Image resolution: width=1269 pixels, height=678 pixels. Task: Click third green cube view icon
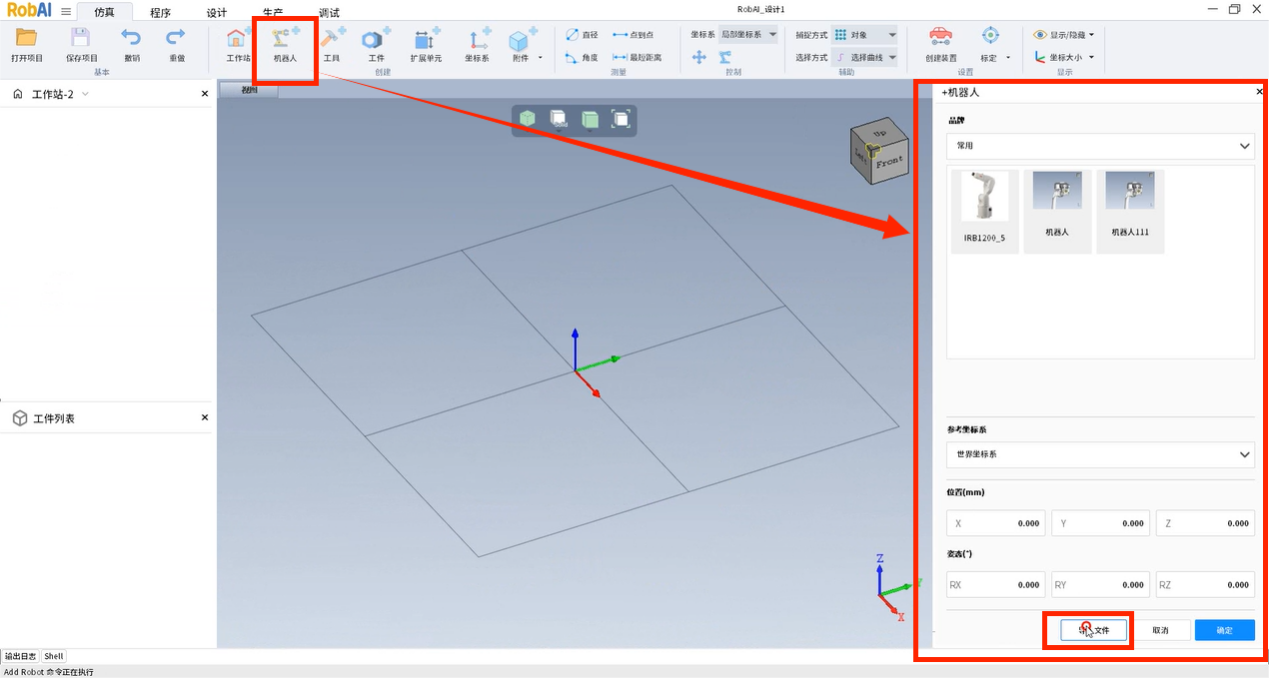coord(590,119)
